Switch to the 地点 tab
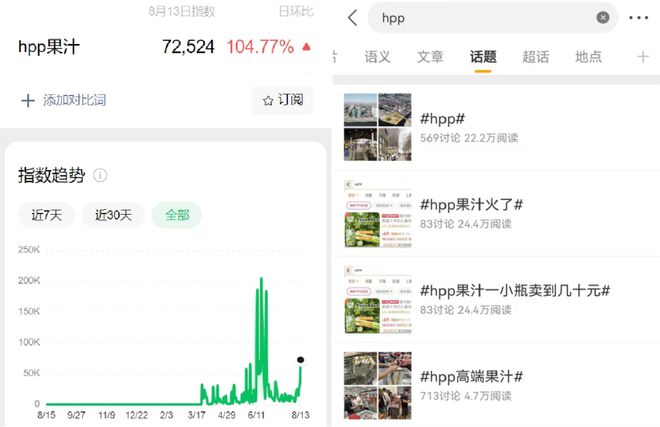The height and width of the screenshot is (427, 660). [588, 56]
